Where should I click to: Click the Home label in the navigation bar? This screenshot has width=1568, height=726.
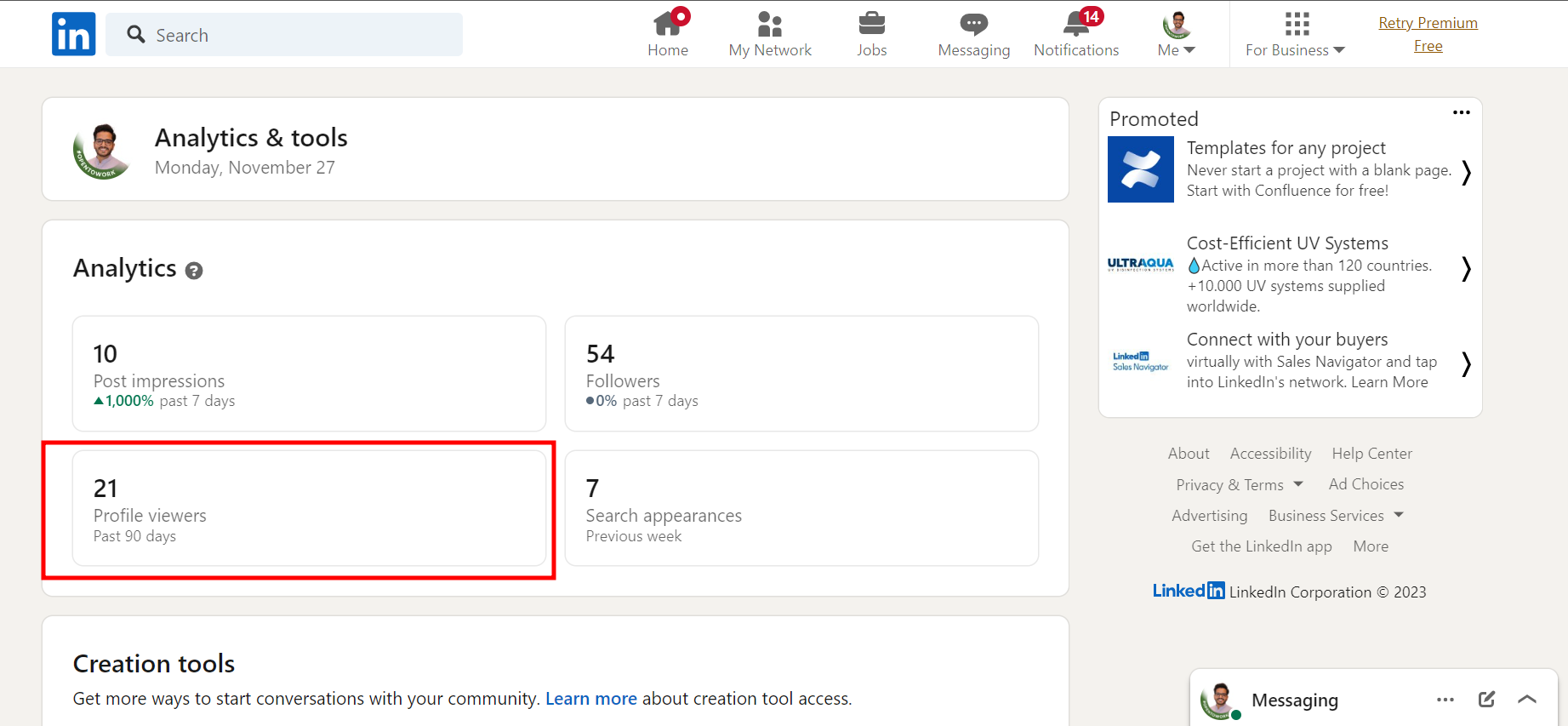coord(668,50)
